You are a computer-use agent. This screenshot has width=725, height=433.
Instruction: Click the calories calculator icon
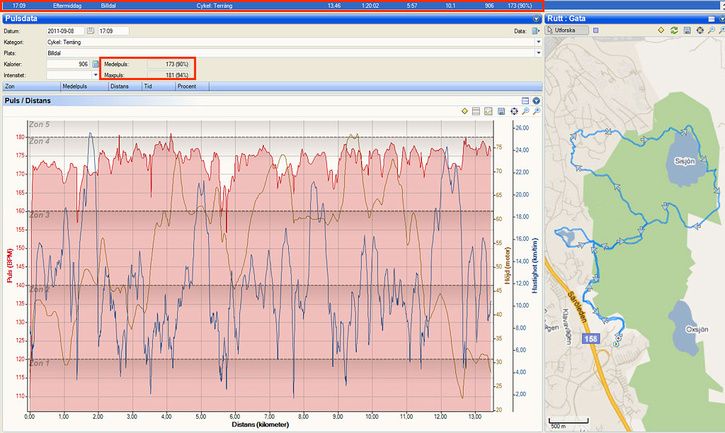[96, 64]
